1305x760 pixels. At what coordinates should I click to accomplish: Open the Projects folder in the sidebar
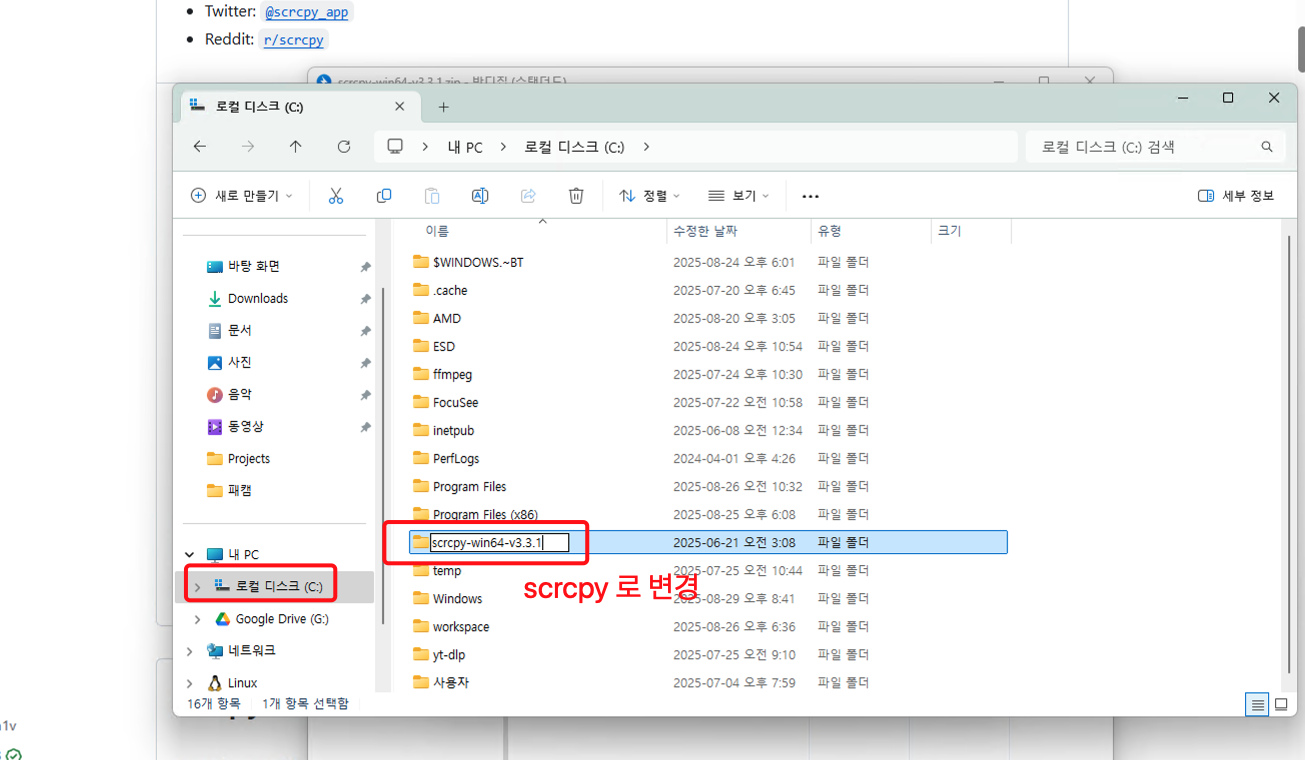pyautogui.click(x=249, y=459)
